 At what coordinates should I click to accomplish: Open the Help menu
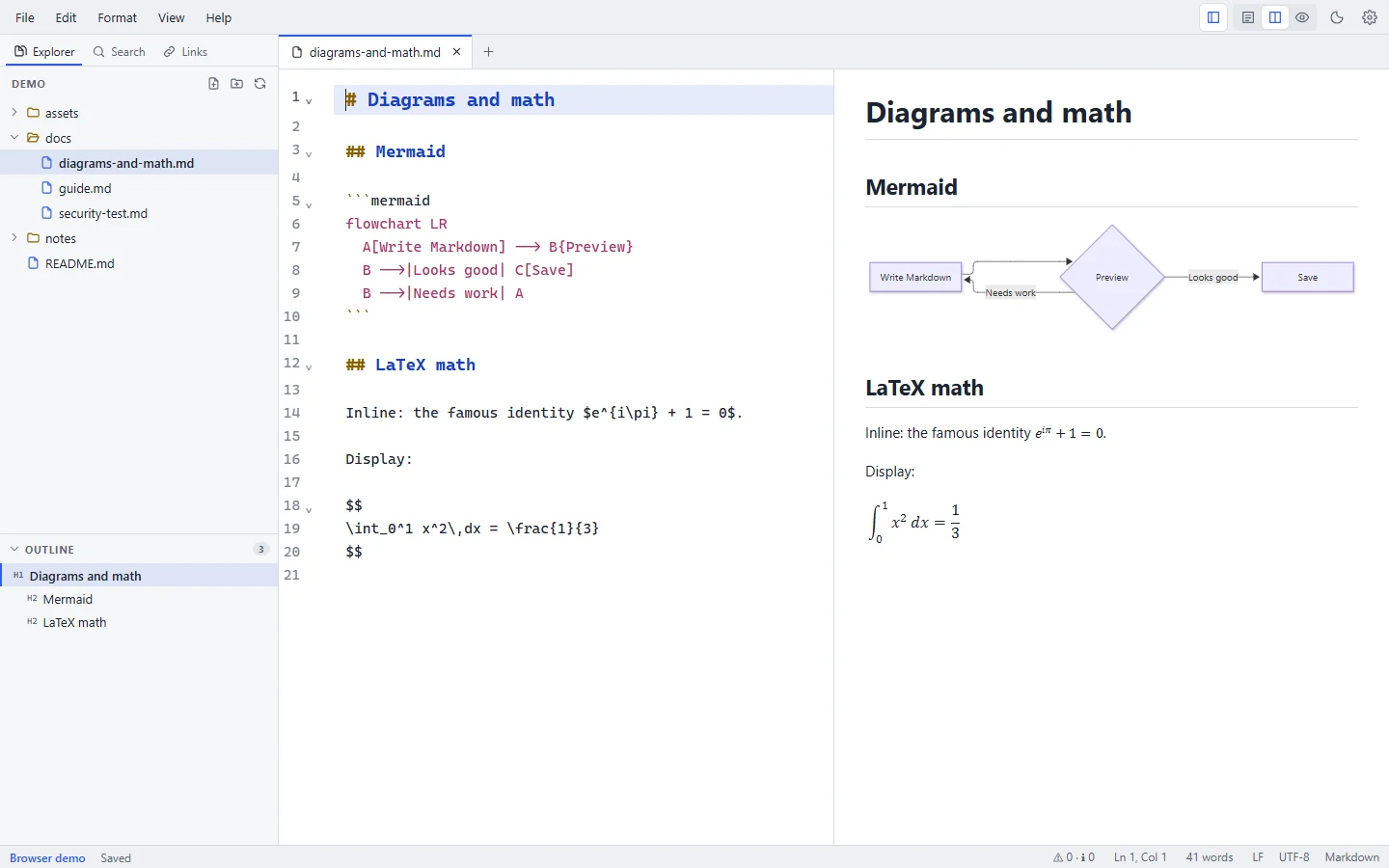tap(219, 17)
